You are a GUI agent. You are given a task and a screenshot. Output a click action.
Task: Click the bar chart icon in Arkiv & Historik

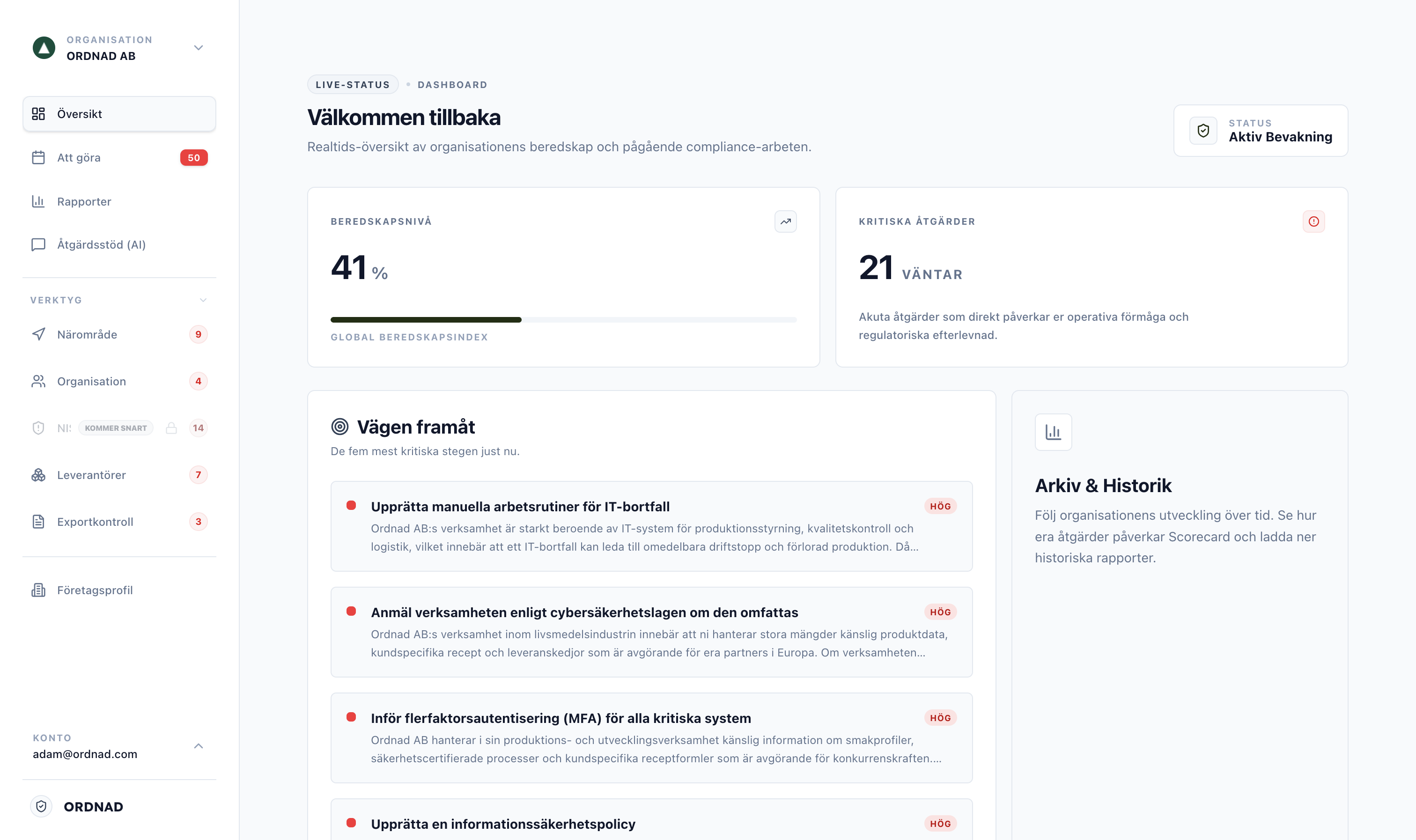1053,433
